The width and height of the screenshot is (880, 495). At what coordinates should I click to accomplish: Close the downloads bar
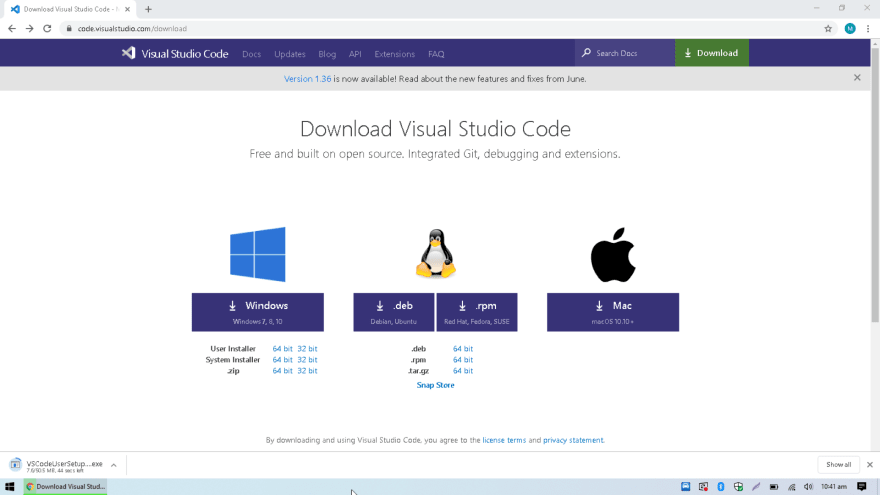coord(869,465)
